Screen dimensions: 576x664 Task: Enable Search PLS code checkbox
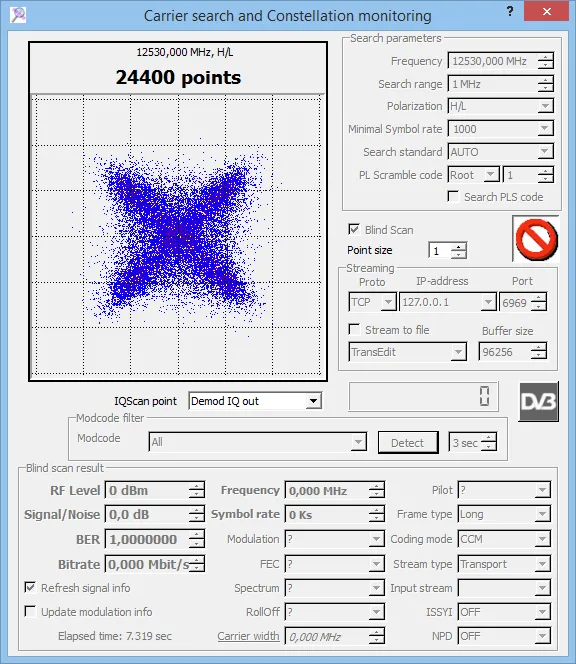pyautogui.click(x=453, y=196)
